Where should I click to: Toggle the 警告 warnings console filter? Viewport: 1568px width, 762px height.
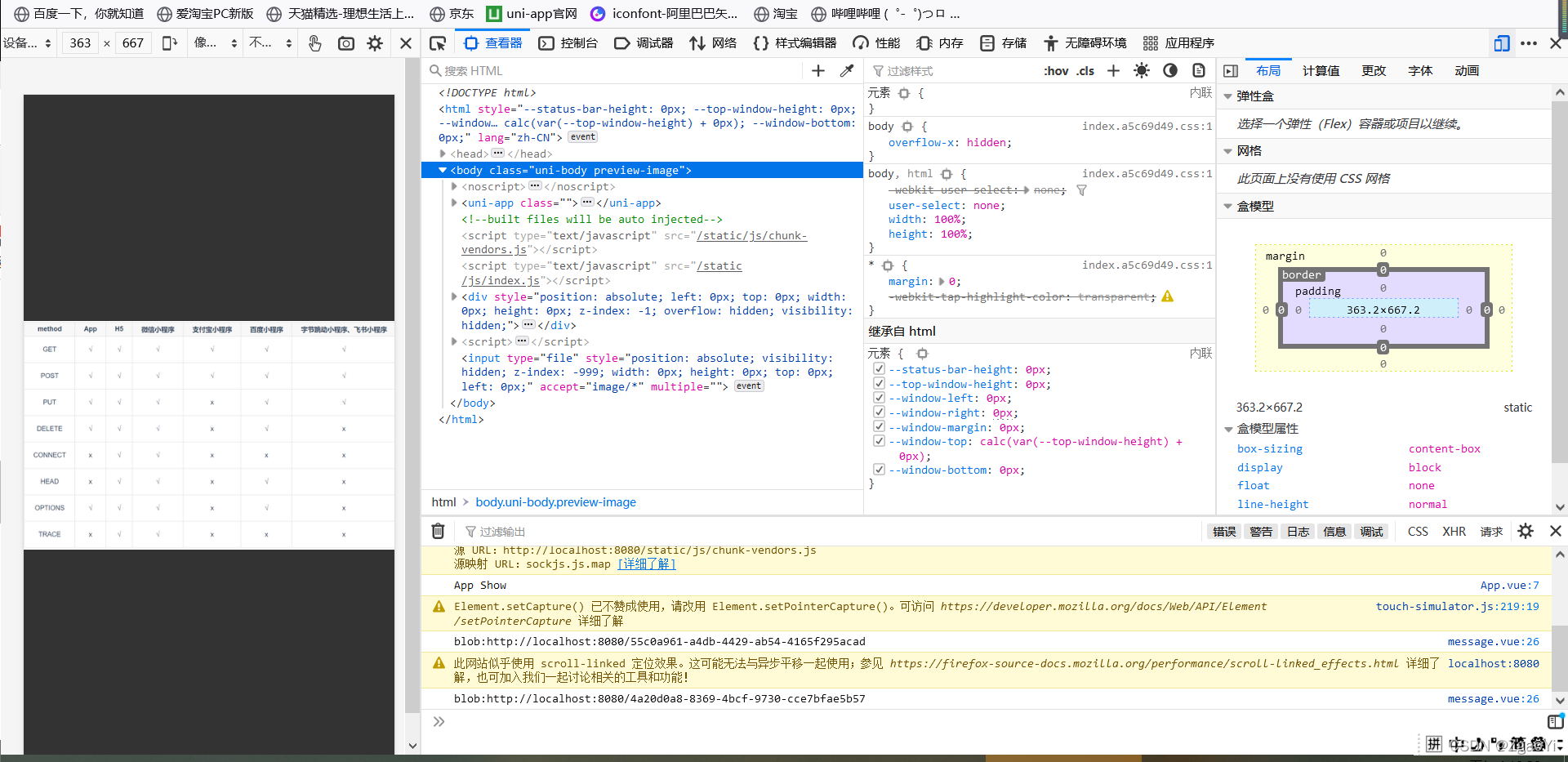[1261, 532]
